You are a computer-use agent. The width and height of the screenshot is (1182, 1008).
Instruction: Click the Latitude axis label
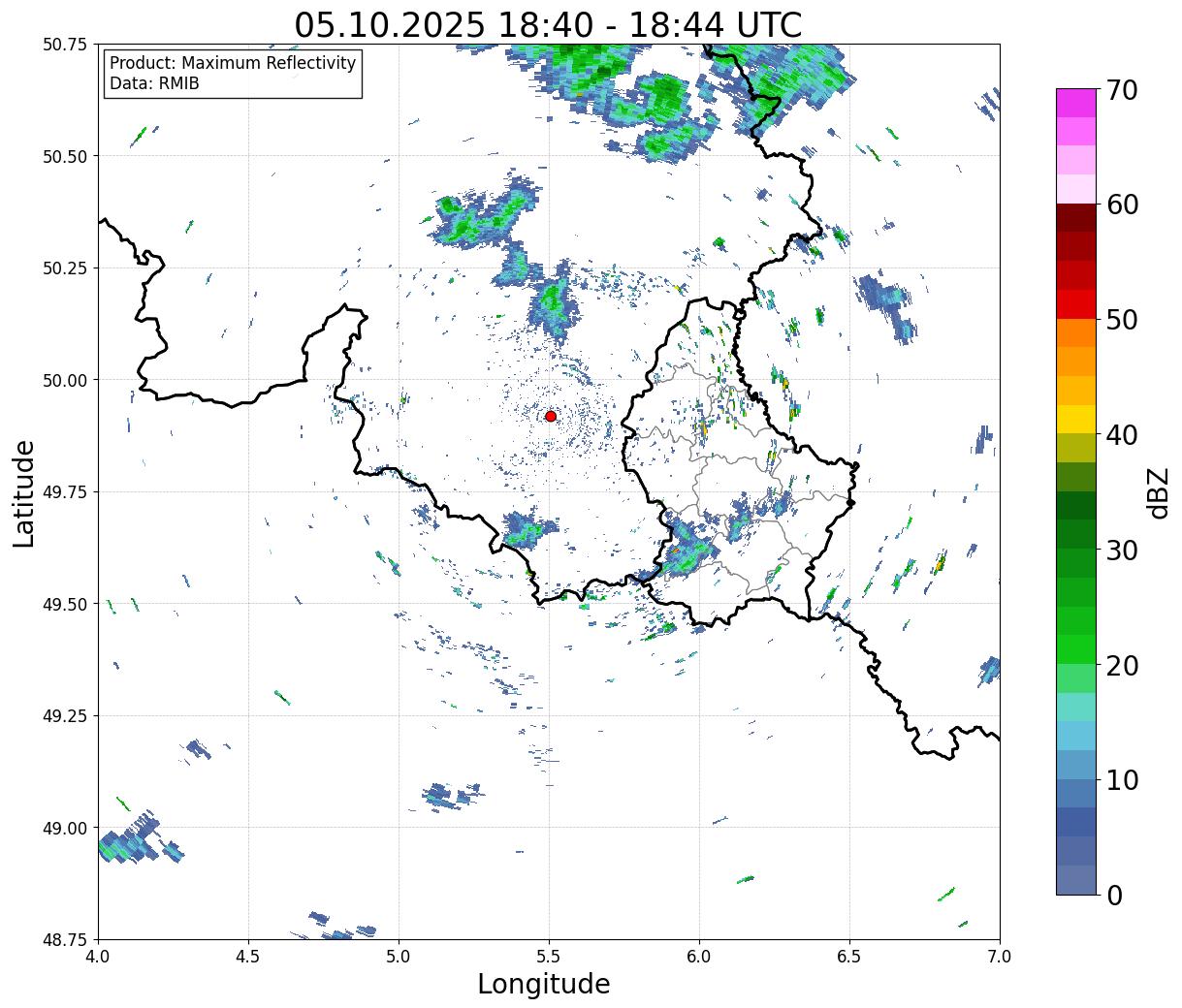click(24, 493)
